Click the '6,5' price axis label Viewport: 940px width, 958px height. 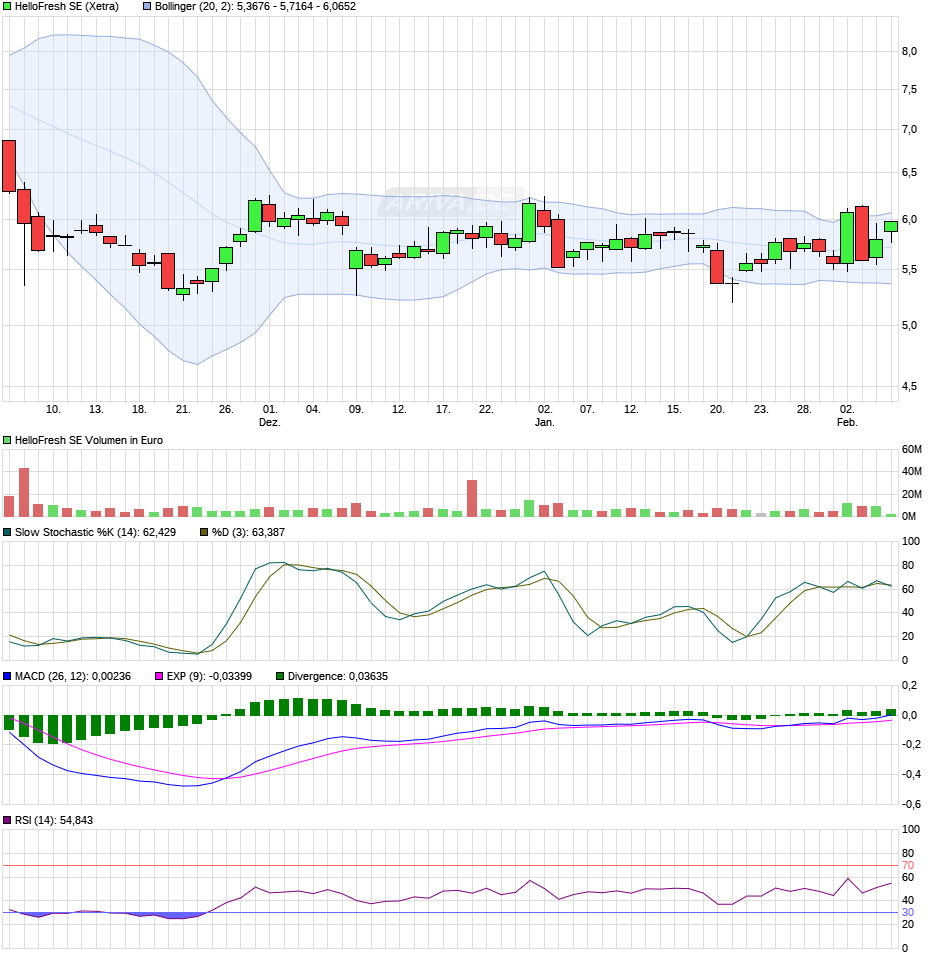click(909, 172)
